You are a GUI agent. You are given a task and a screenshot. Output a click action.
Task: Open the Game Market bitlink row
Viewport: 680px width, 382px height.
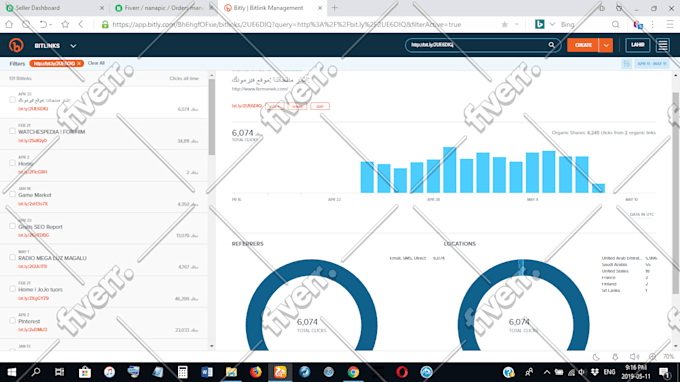(x=104, y=197)
